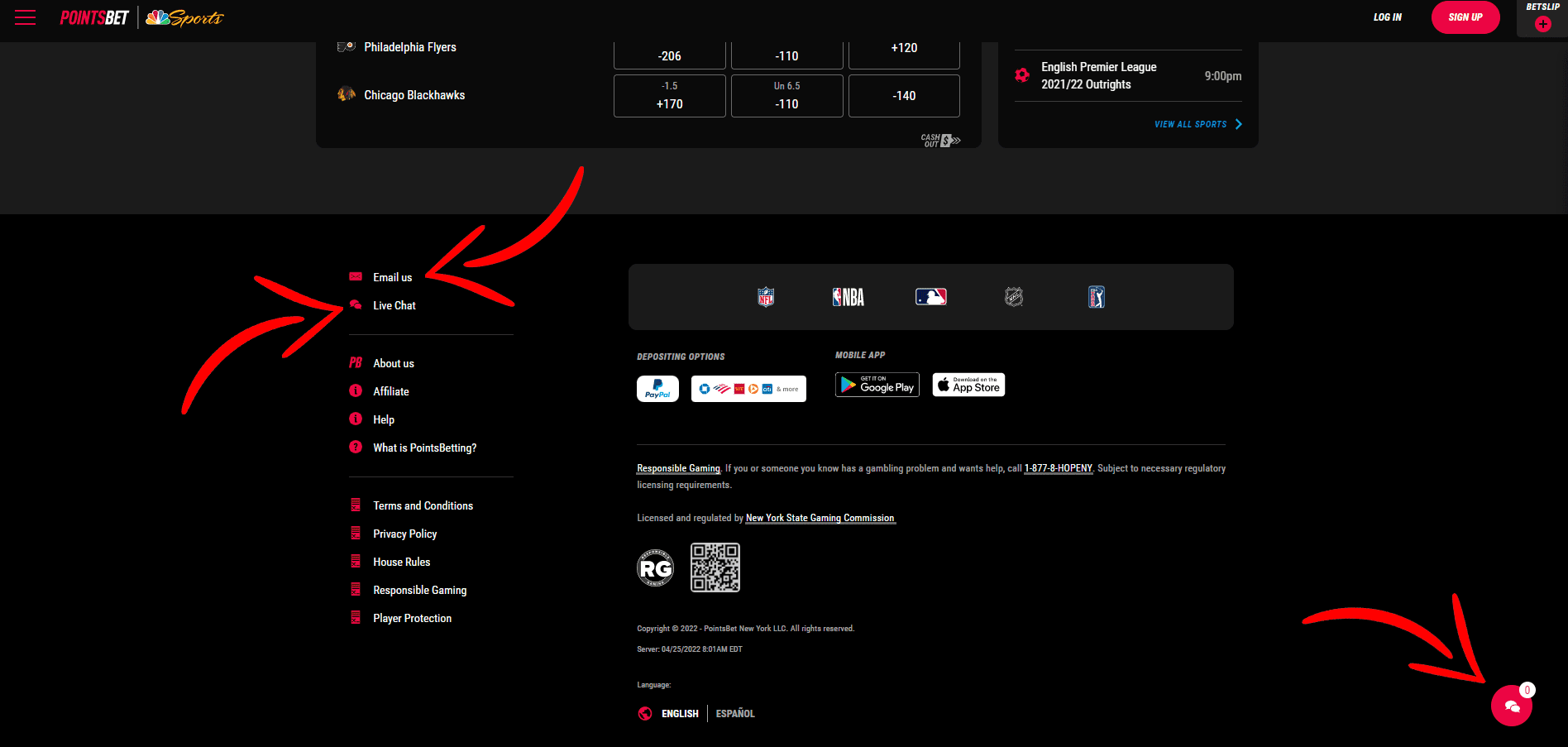This screenshot has height=747, width=1568.
Task: Open New York State Gaming Commission link
Action: coord(820,518)
